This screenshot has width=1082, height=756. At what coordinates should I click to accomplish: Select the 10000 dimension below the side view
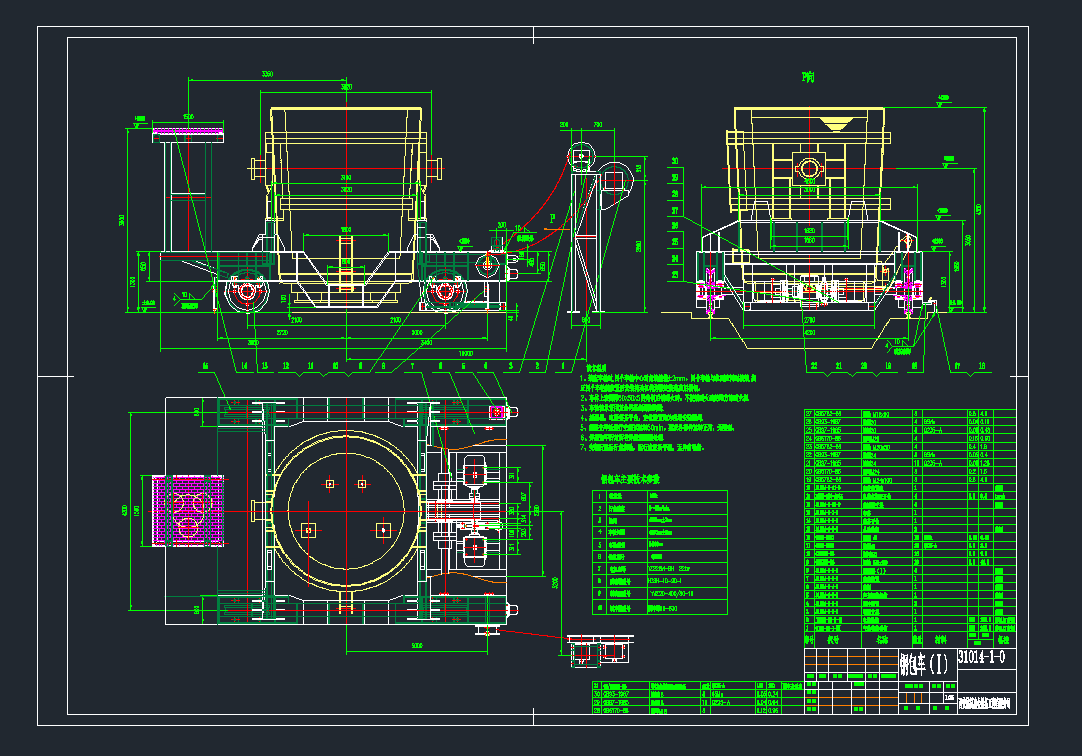[x=465, y=353]
